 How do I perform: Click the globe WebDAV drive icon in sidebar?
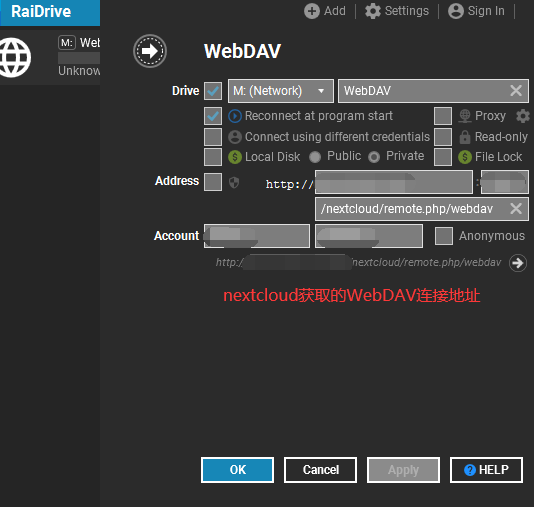tap(14, 57)
